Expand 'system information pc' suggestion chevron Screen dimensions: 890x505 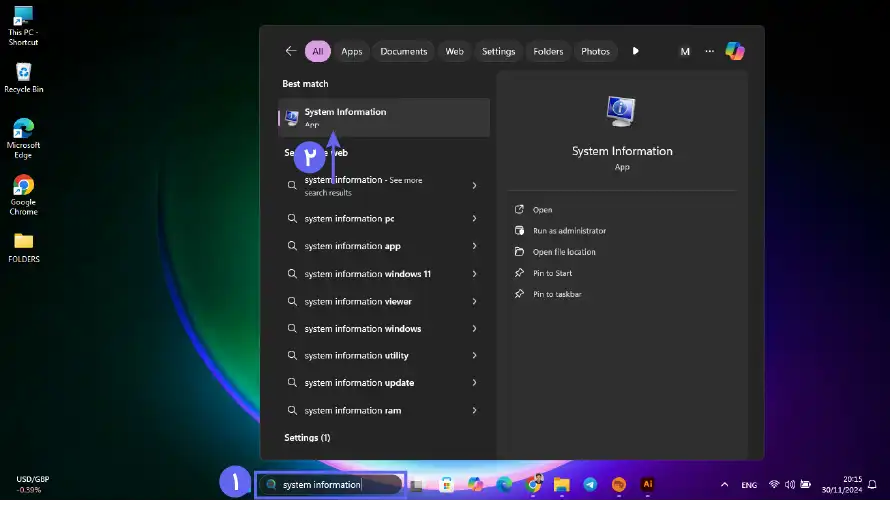point(474,219)
